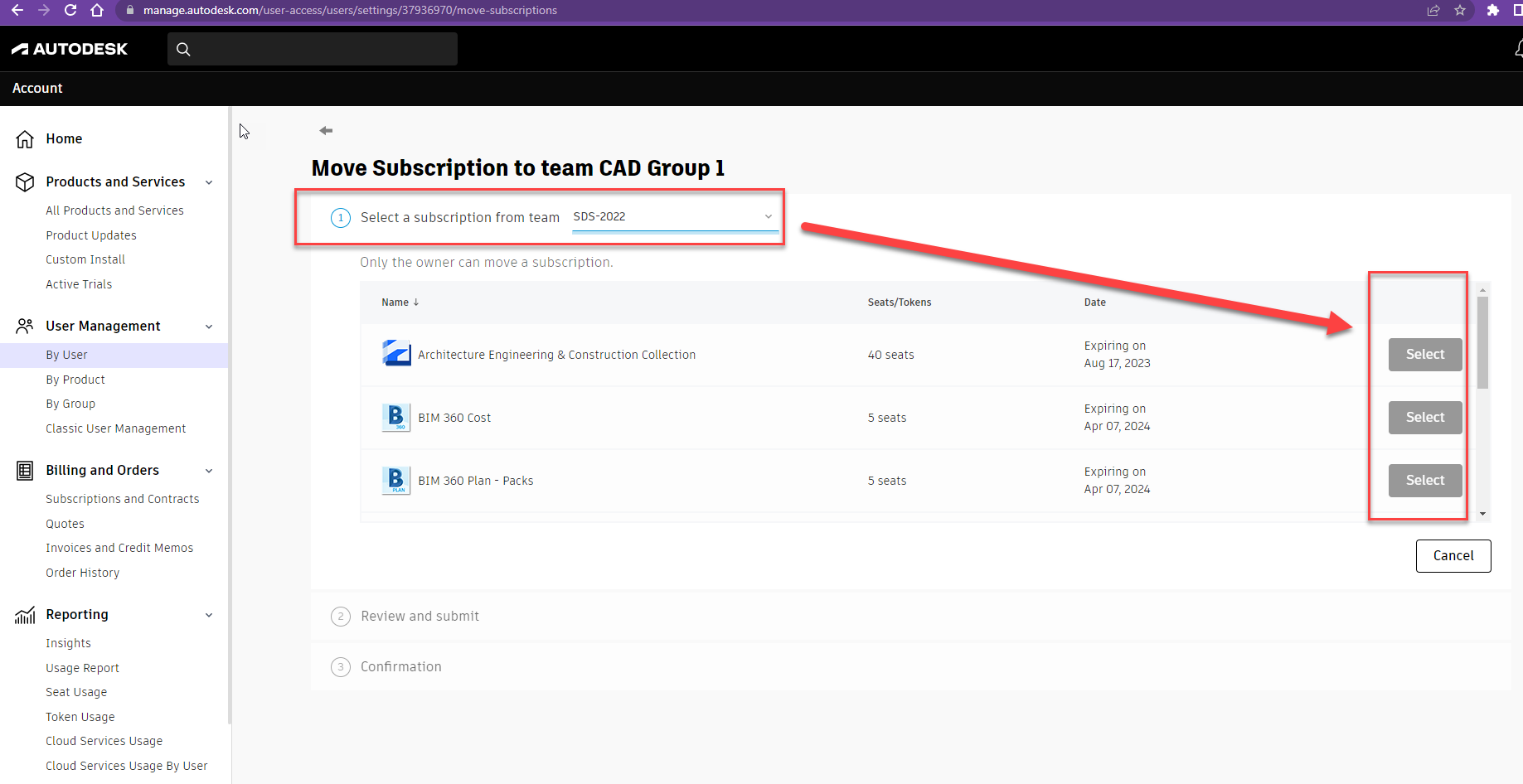The width and height of the screenshot is (1523, 784).
Task: Collapse Reporting section chevron
Action: click(x=209, y=615)
